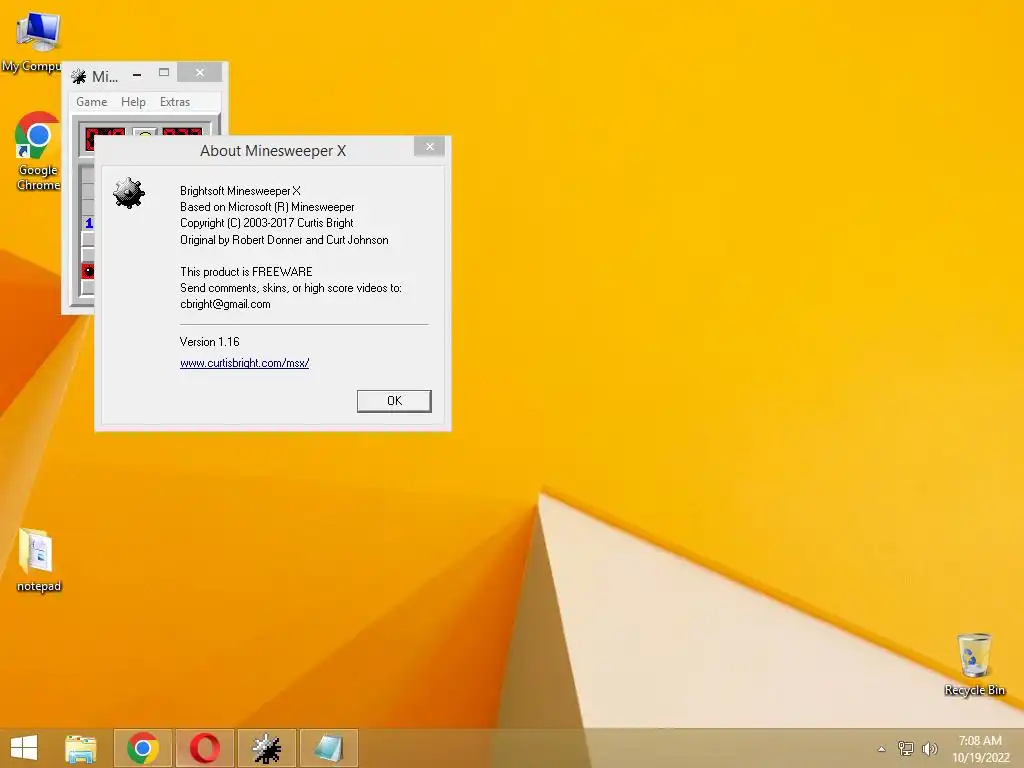The image size is (1024, 768).
Task: Switch to Chrome in taskbar
Action: pyautogui.click(x=143, y=748)
